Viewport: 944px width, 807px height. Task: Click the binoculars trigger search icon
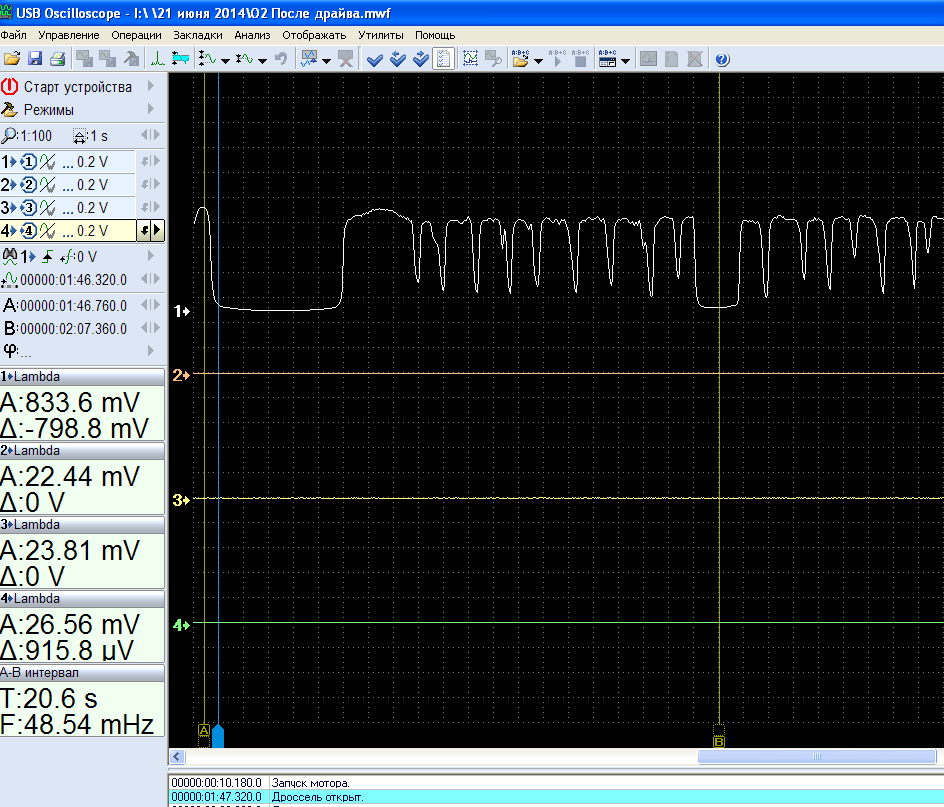(x=10, y=256)
